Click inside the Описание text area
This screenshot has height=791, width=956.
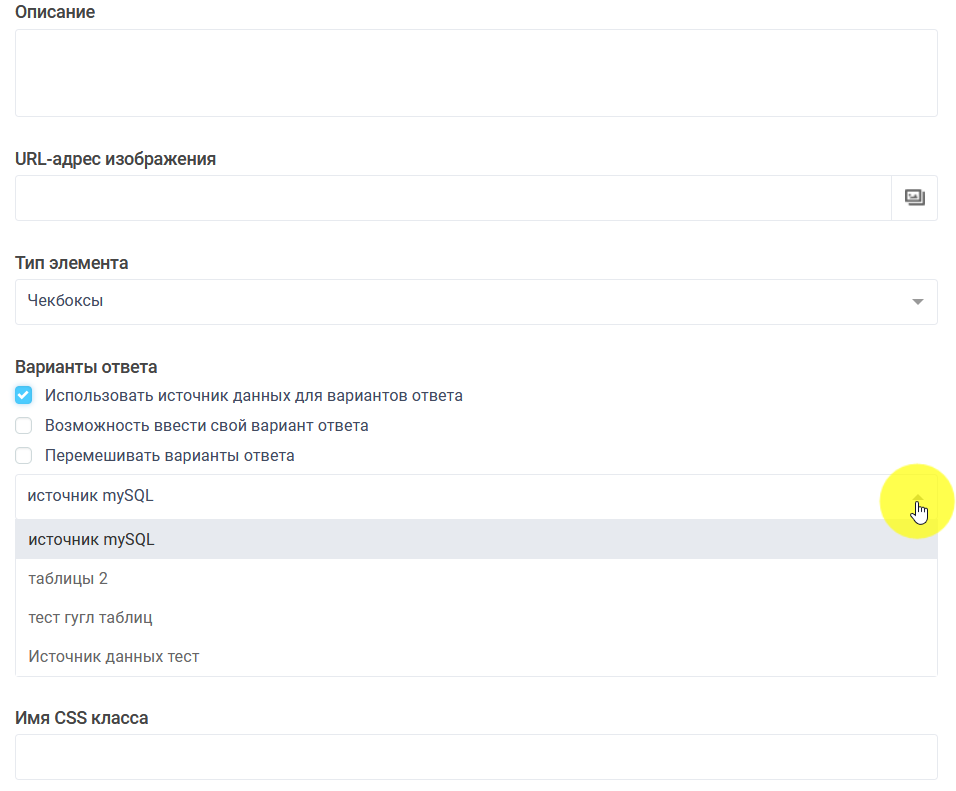(x=475, y=72)
